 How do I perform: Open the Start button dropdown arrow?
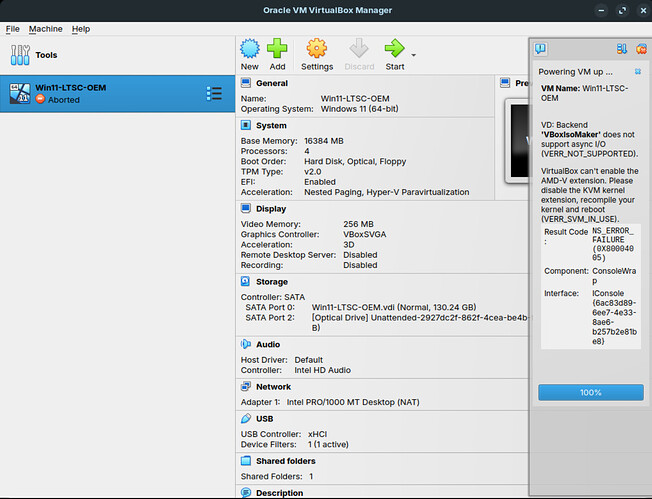click(x=413, y=55)
